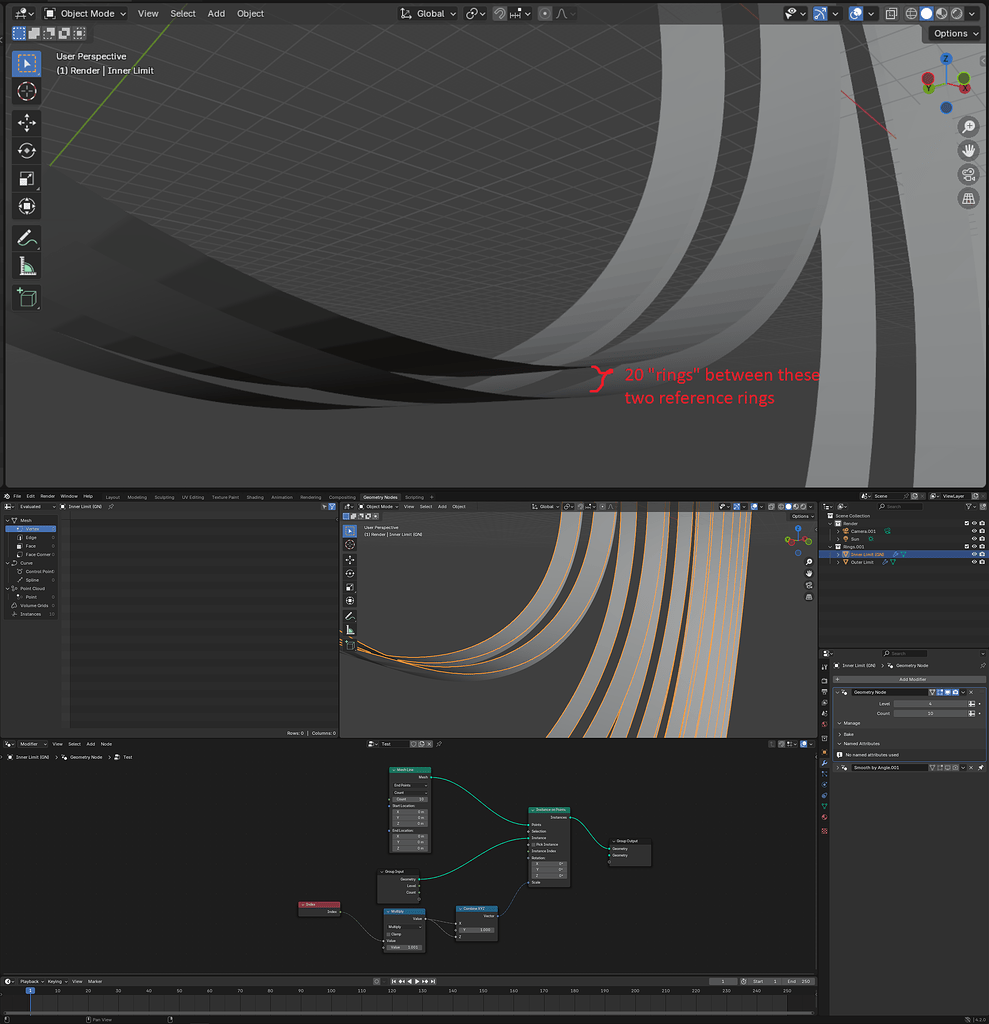Viewport: 989px width, 1024px height.
Task: Select Edge domain in spreadsheet
Action: 31,537
